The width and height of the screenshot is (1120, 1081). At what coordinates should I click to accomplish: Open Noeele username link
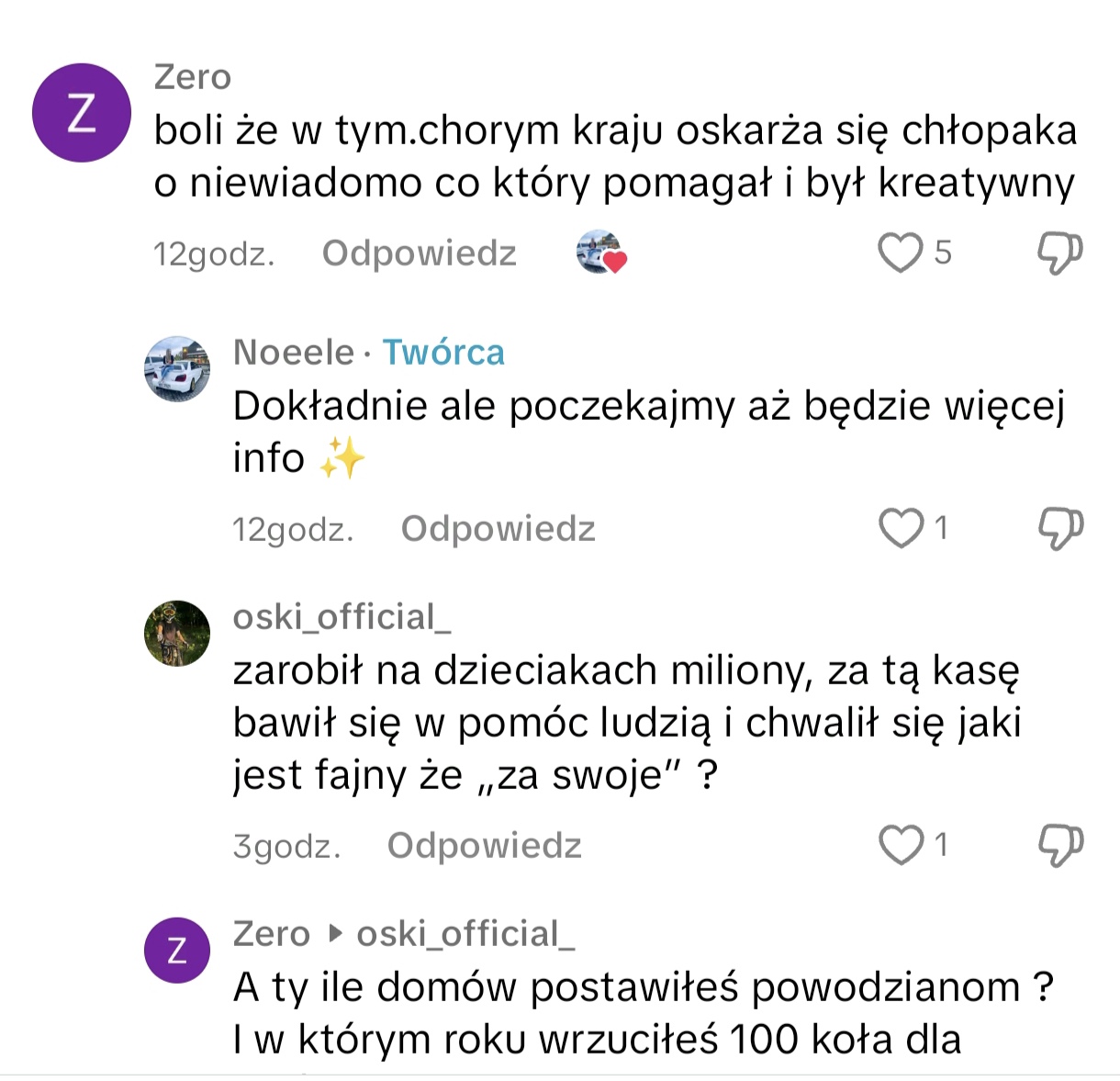[294, 353]
